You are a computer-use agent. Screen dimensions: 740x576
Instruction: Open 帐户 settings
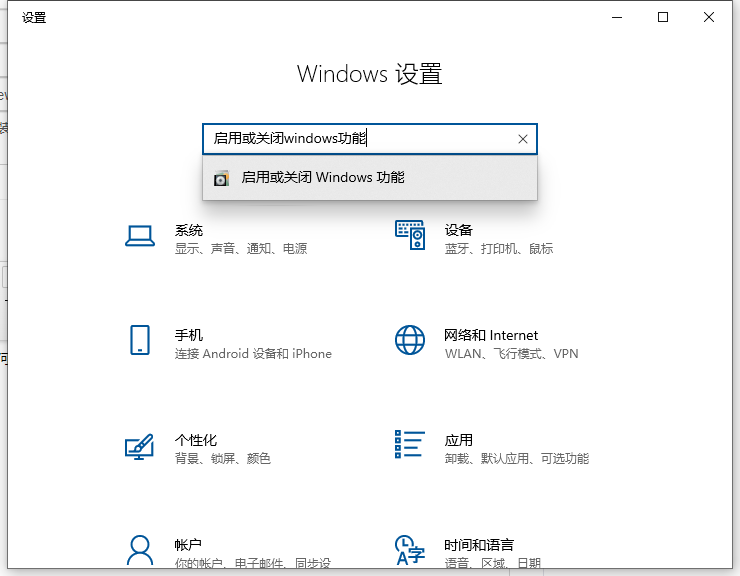click(189, 545)
